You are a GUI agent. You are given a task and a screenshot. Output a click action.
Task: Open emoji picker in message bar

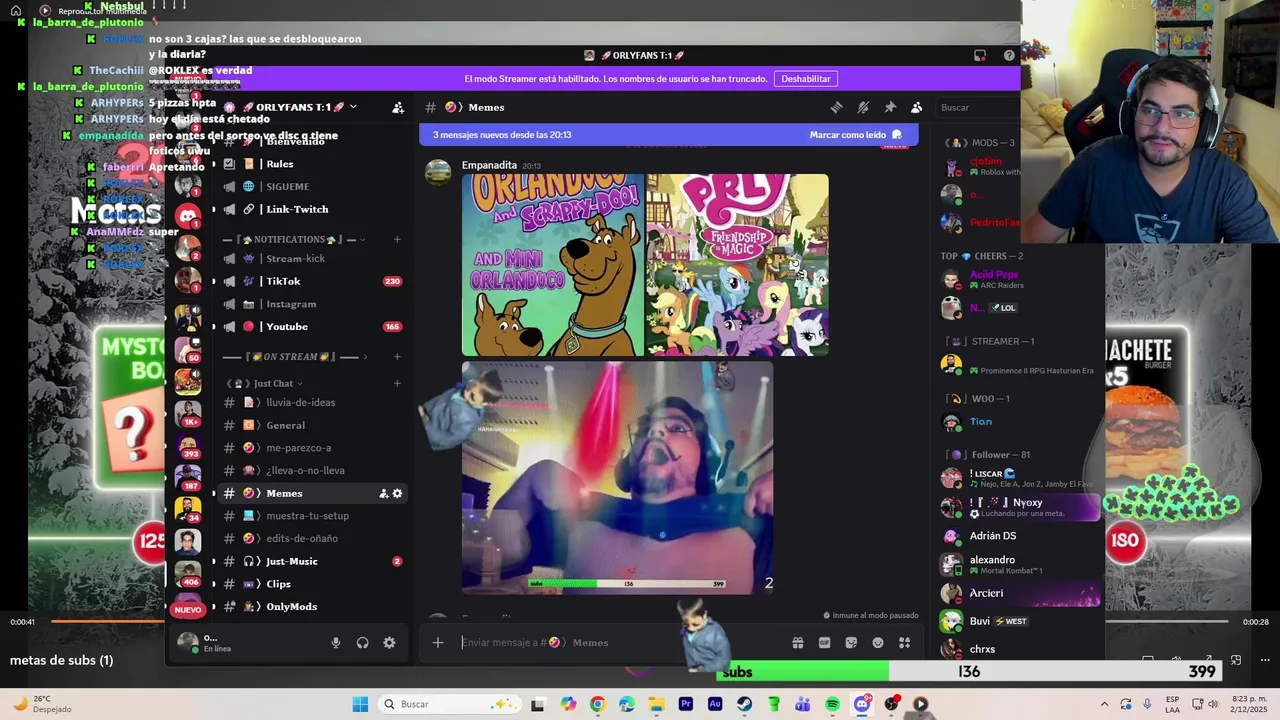click(878, 642)
